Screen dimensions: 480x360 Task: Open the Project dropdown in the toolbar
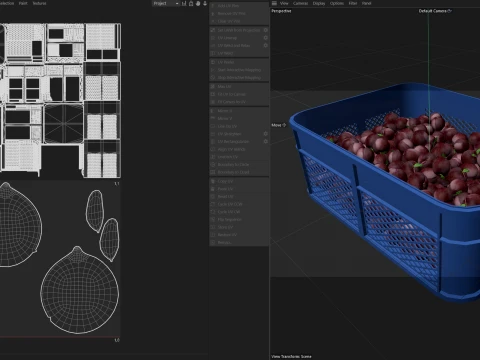pyautogui.click(x=166, y=3)
